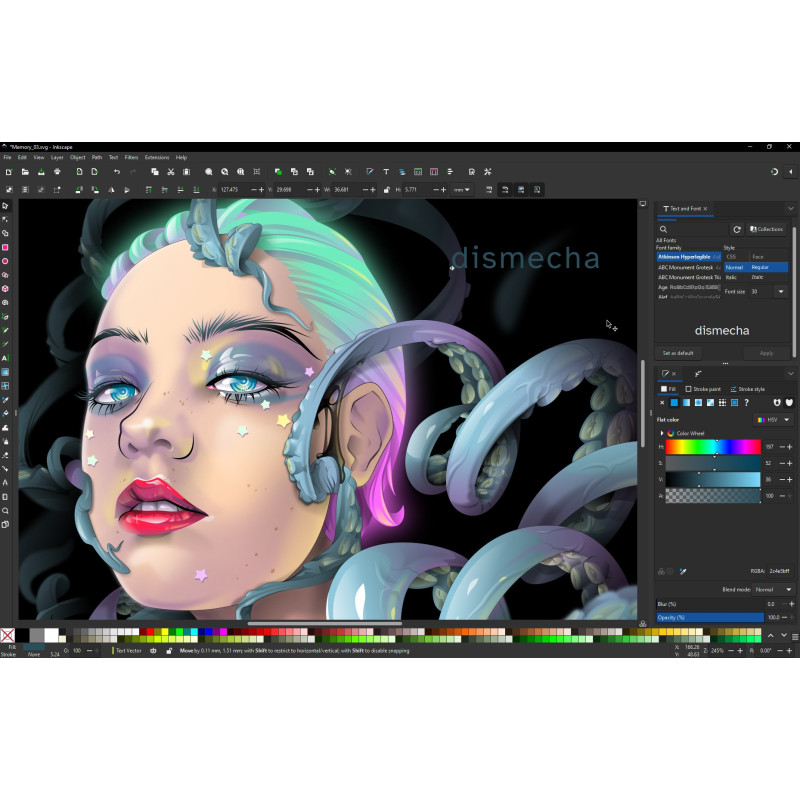Select the Rectangle tool in toolbox
The width and height of the screenshot is (800, 800).
5,247
